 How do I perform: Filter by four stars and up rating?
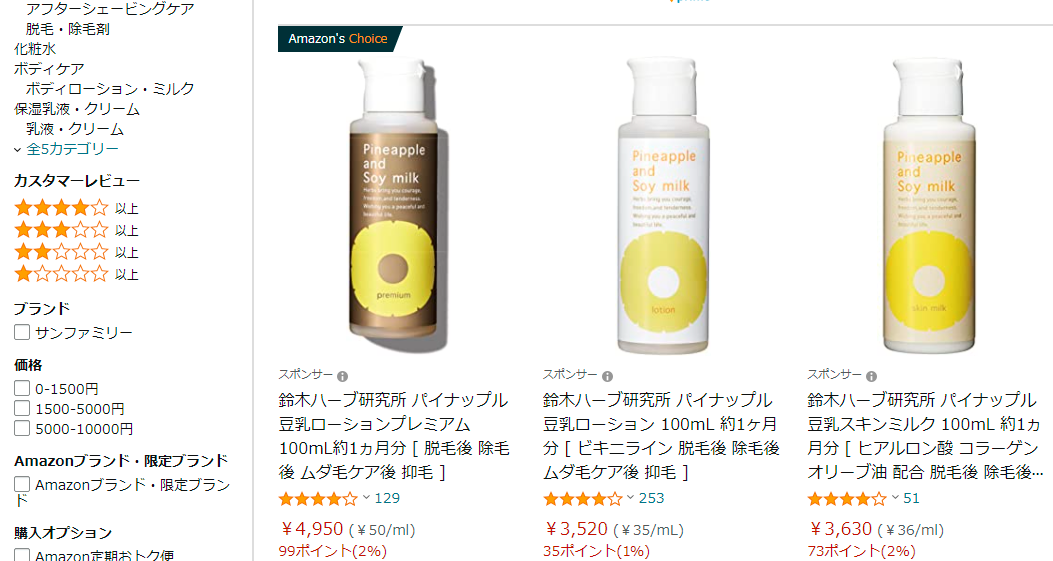[76, 208]
